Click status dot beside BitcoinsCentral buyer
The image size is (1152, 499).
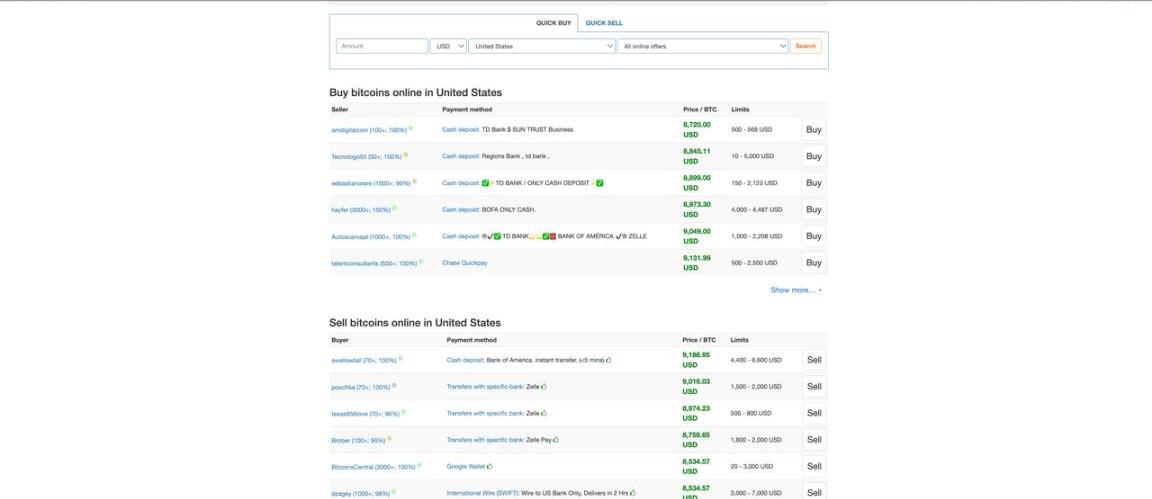point(421,465)
